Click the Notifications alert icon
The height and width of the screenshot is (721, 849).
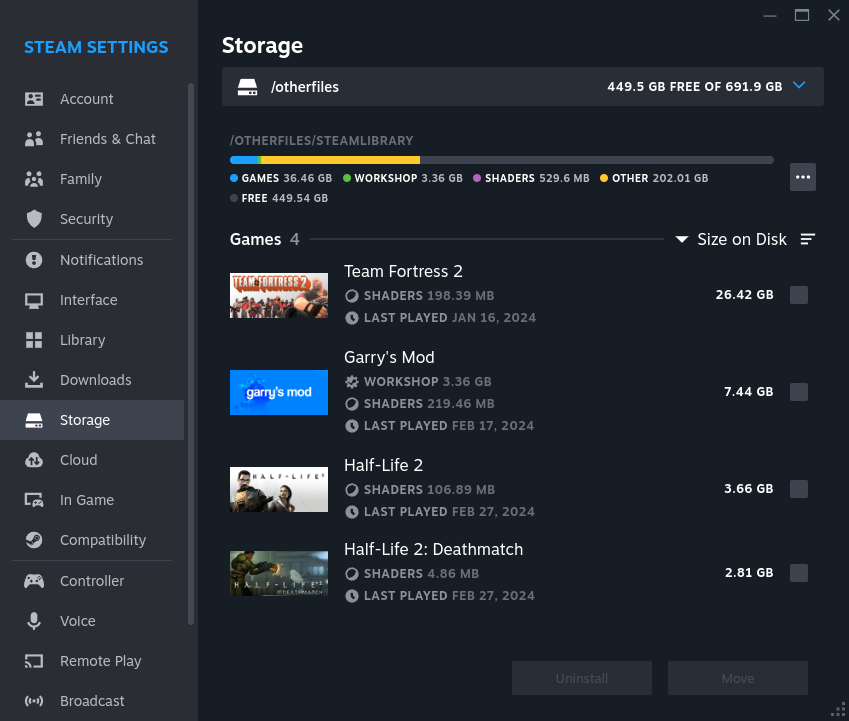[34, 260]
